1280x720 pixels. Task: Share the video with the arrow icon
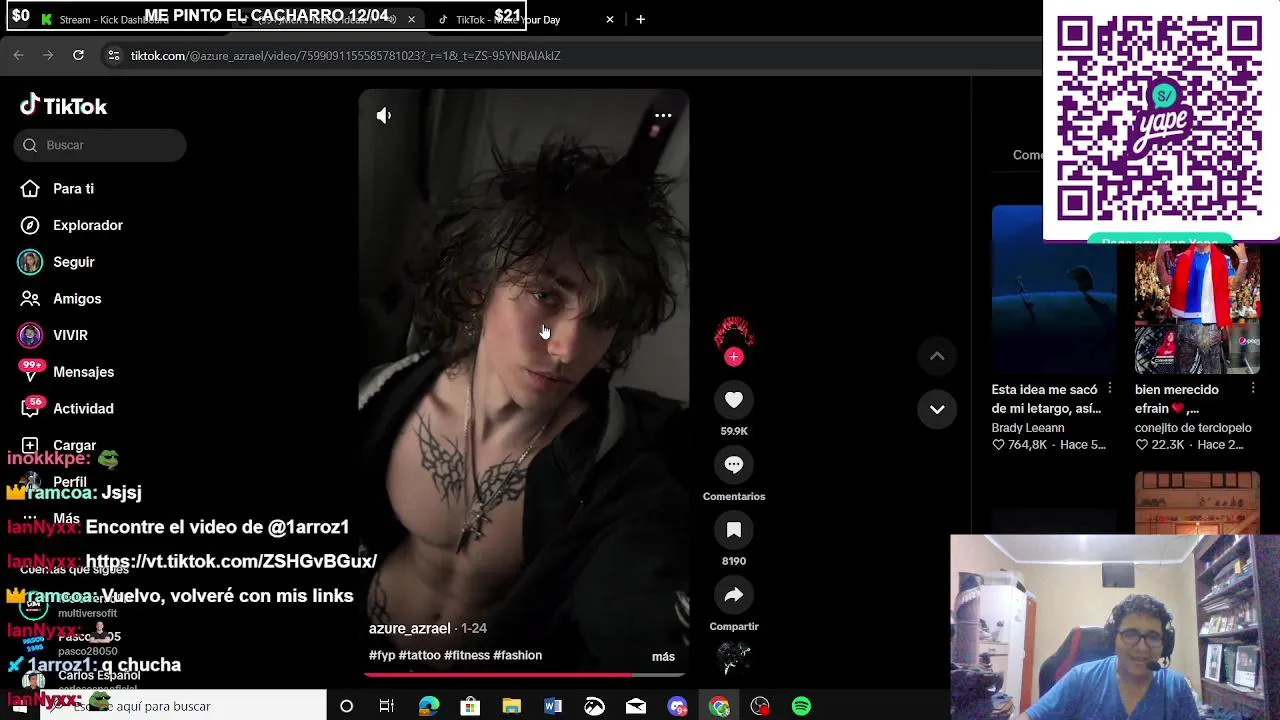[x=734, y=595]
